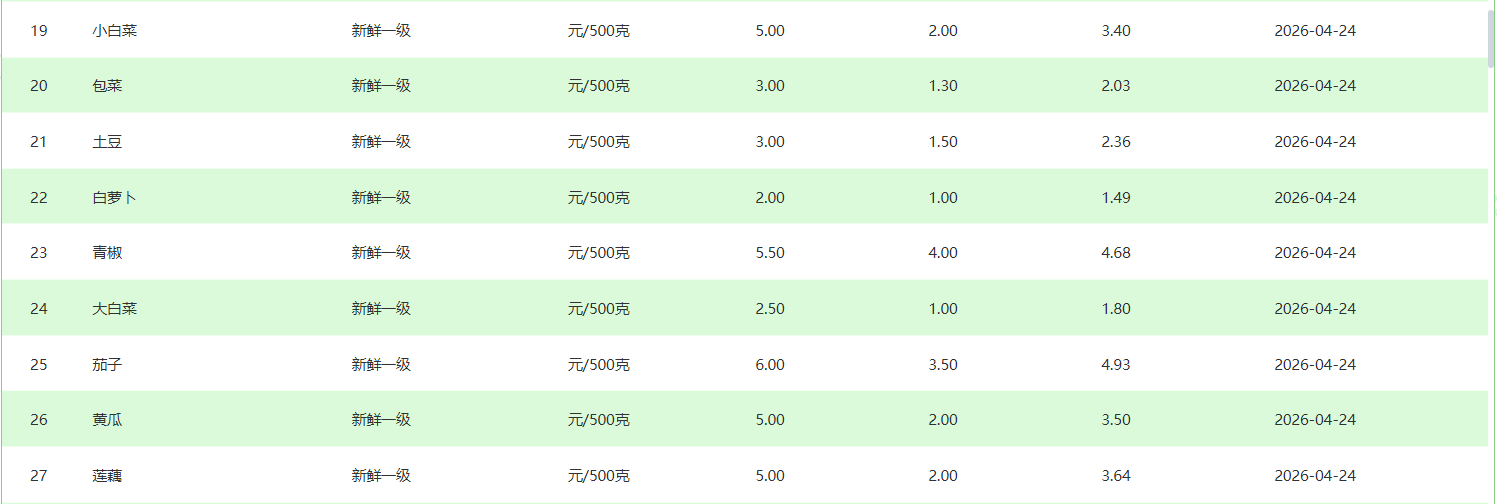Select the 元/500克 unit in 大白菜 row
This screenshot has height=504, width=1497.
[x=598, y=309]
